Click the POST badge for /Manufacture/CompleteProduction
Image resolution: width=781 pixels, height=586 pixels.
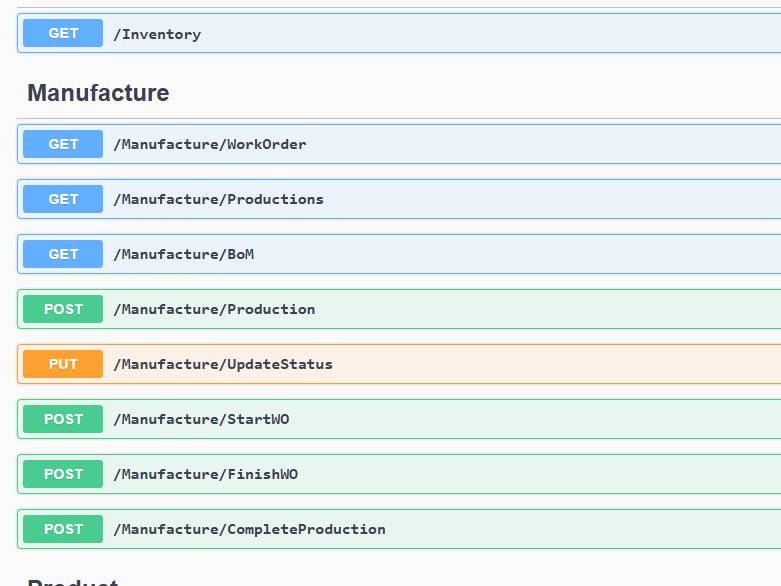(x=63, y=529)
